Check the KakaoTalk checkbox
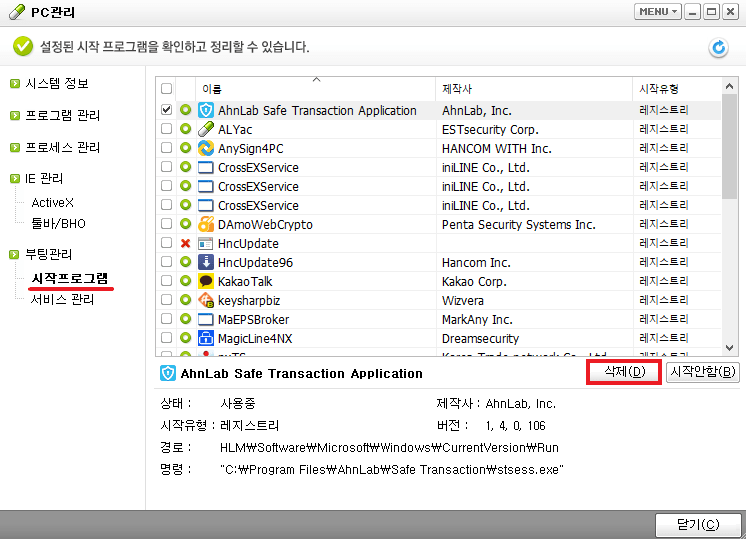 (x=167, y=281)
